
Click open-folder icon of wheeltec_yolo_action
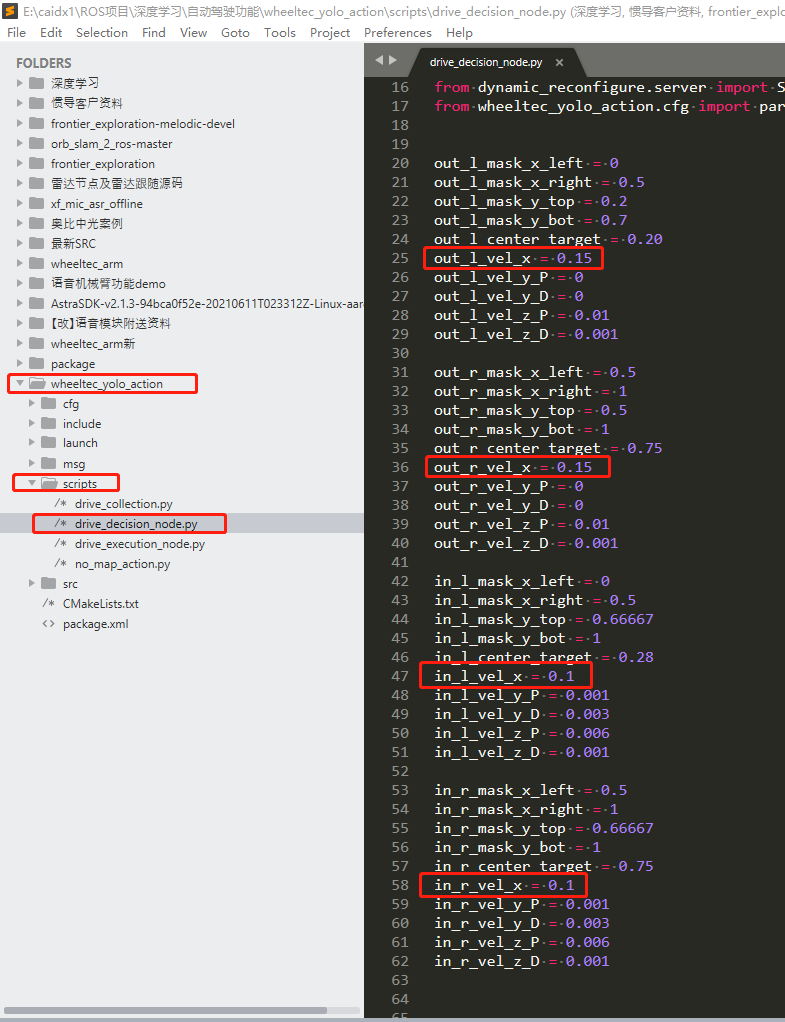(37, 383)
